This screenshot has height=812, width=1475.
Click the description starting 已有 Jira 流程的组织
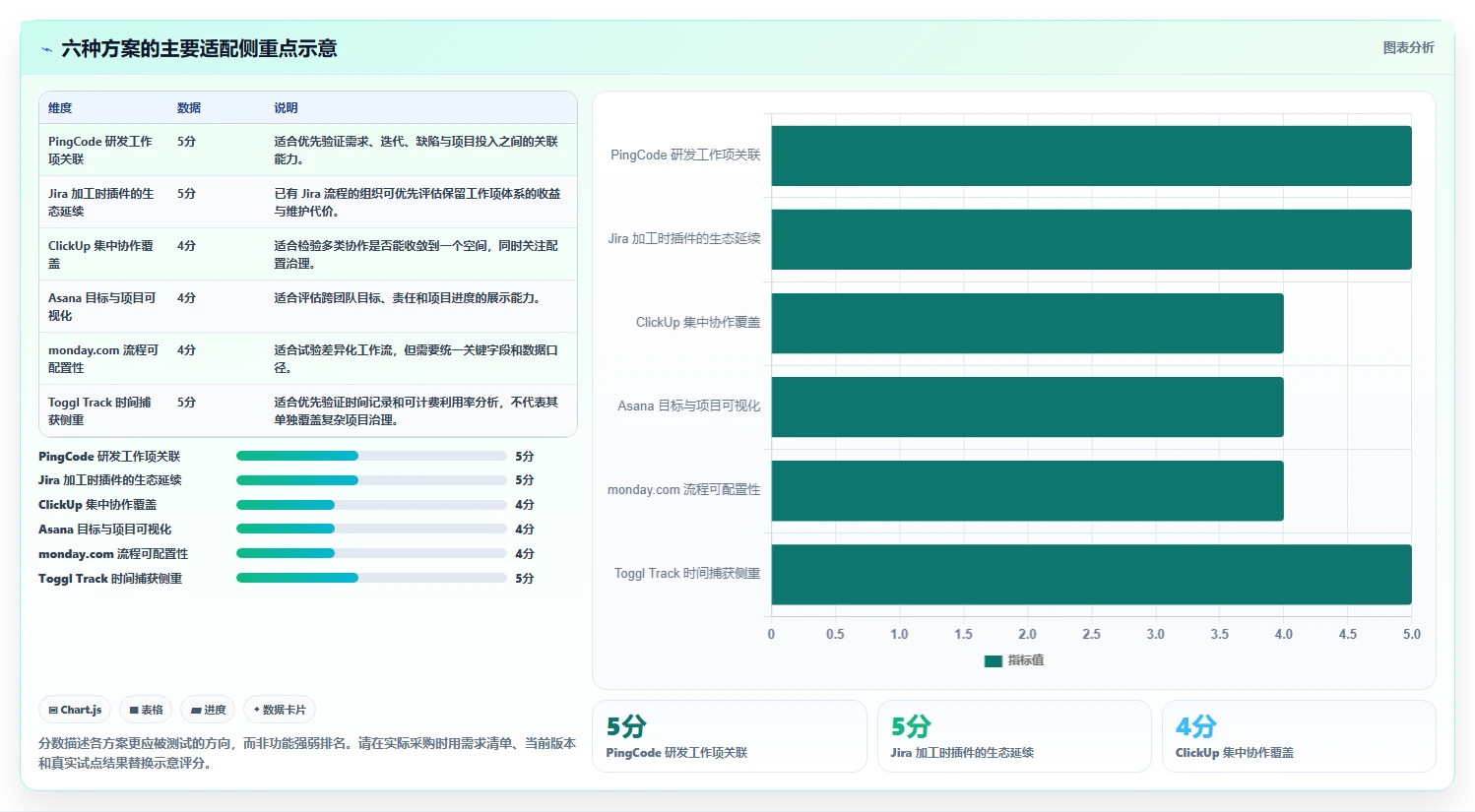pyautogui.click(x=417, y=202)
